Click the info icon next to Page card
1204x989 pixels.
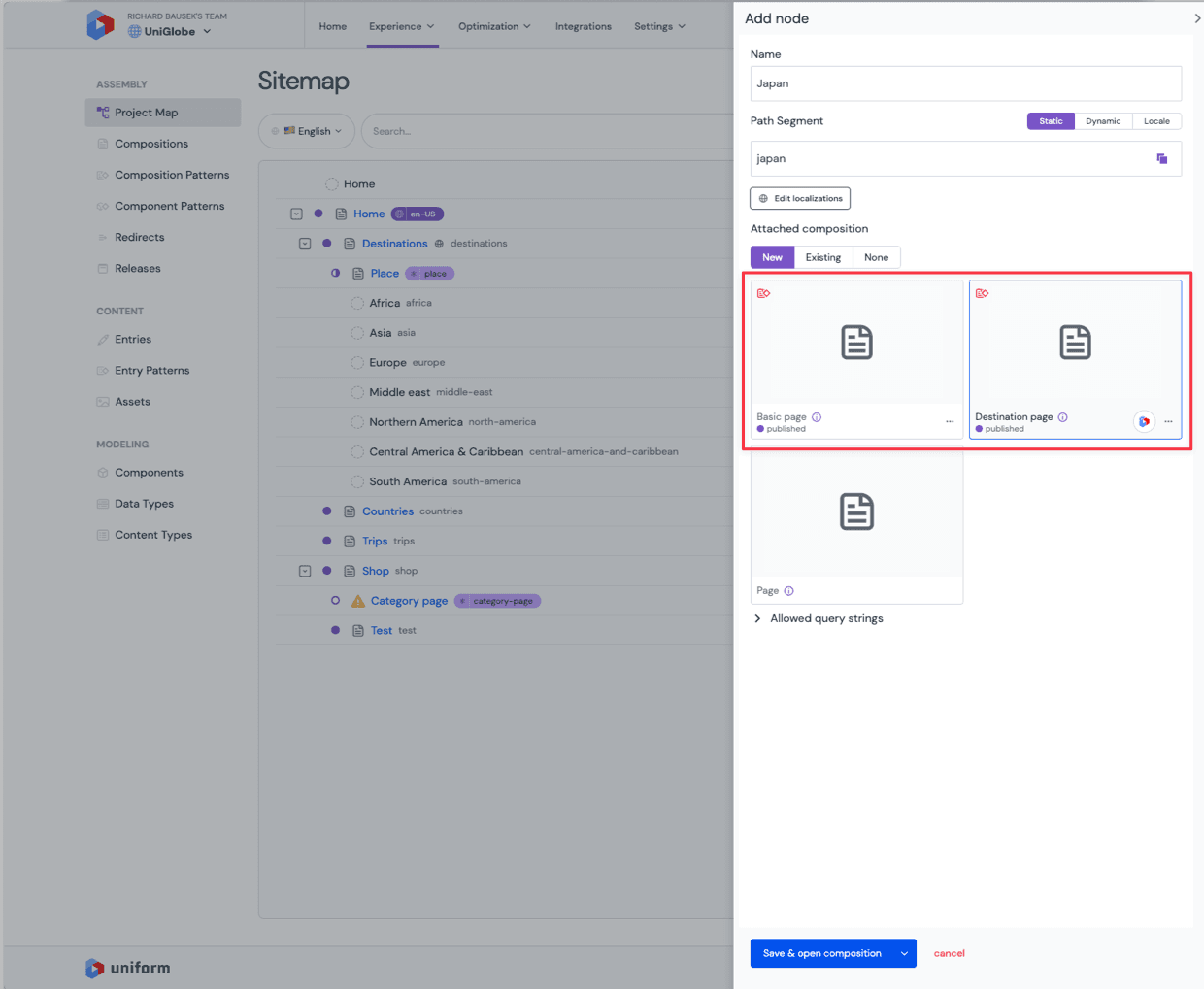(x=788, y=591)
